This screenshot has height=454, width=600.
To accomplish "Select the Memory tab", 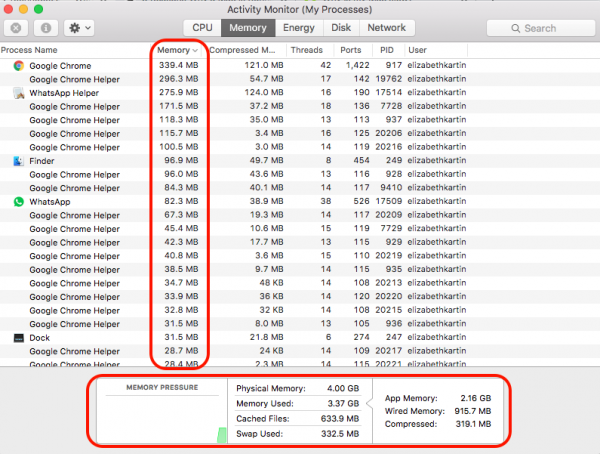I will pyautogui.click(x=248, y=28).
